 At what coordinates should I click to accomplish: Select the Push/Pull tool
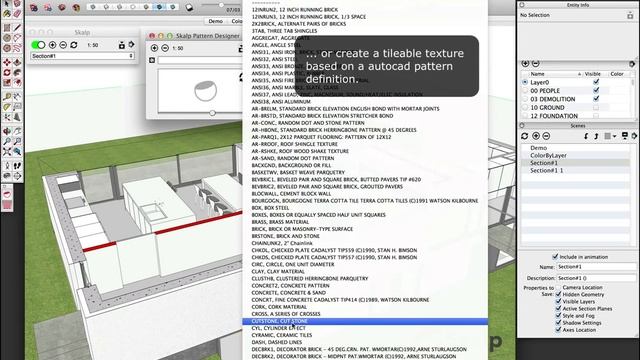click(17, 62)
